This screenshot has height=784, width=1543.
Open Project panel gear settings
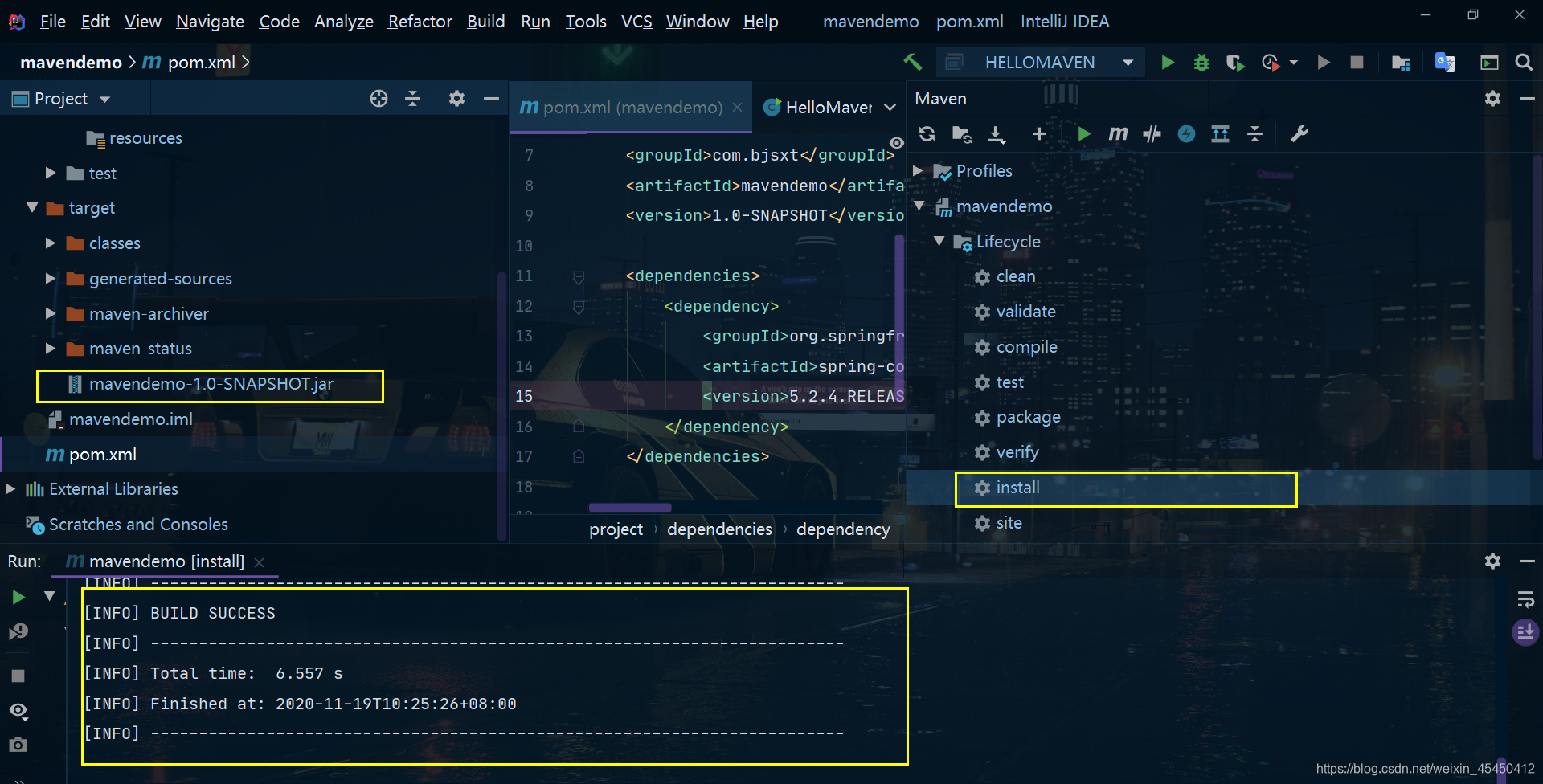pos(456,99)
